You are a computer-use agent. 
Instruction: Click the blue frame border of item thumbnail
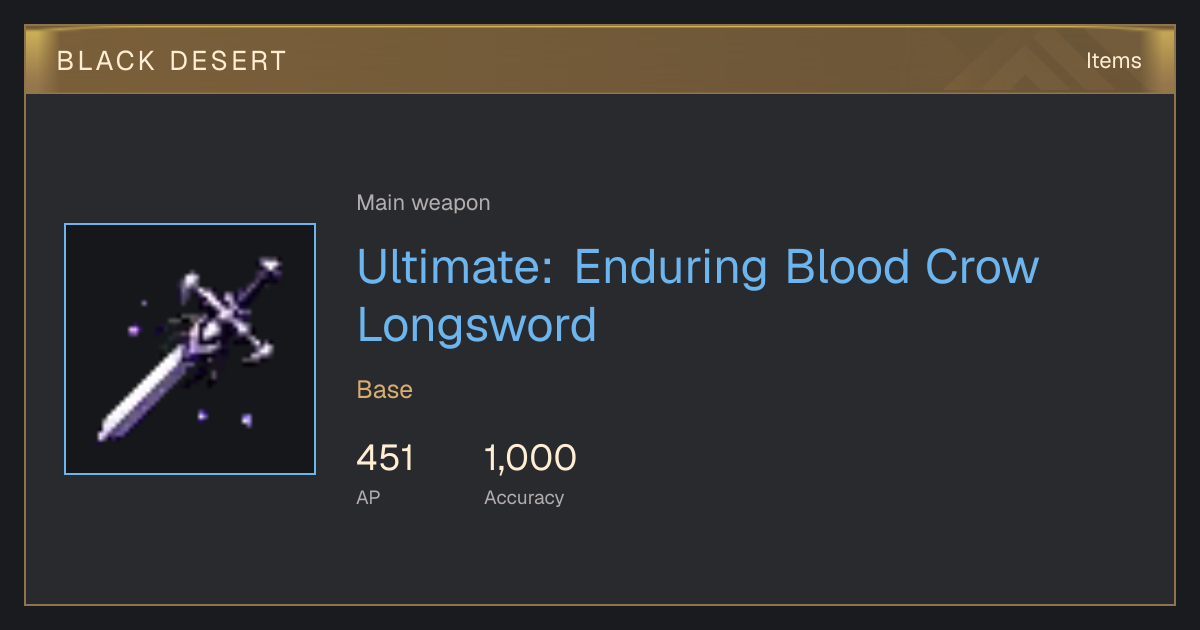pyautogui.click(x=190, y=224)
